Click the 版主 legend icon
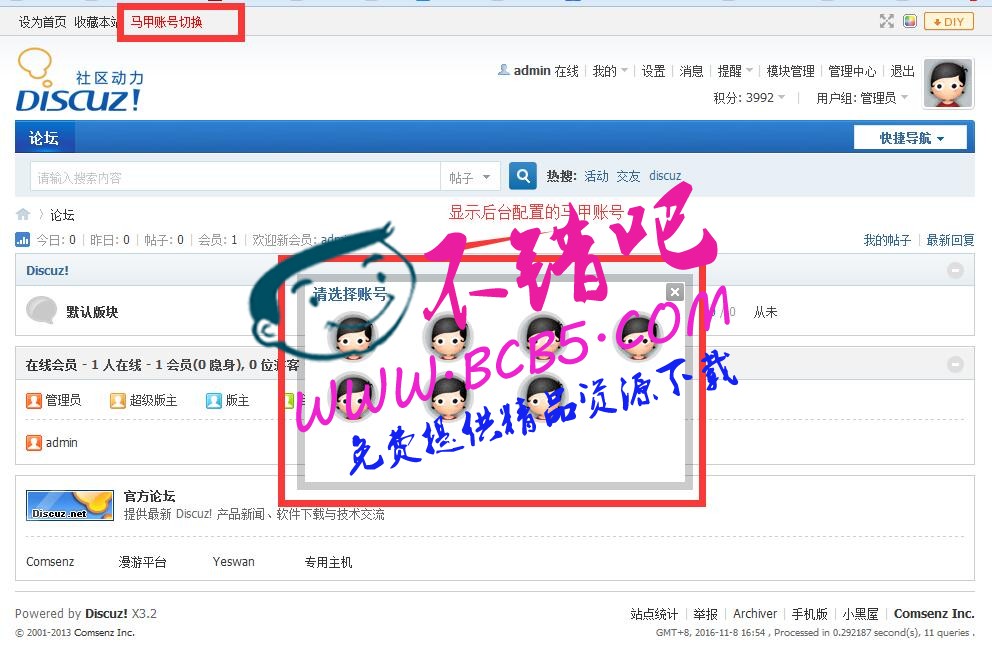Screen dimensions: 992x657 [214, 401]
